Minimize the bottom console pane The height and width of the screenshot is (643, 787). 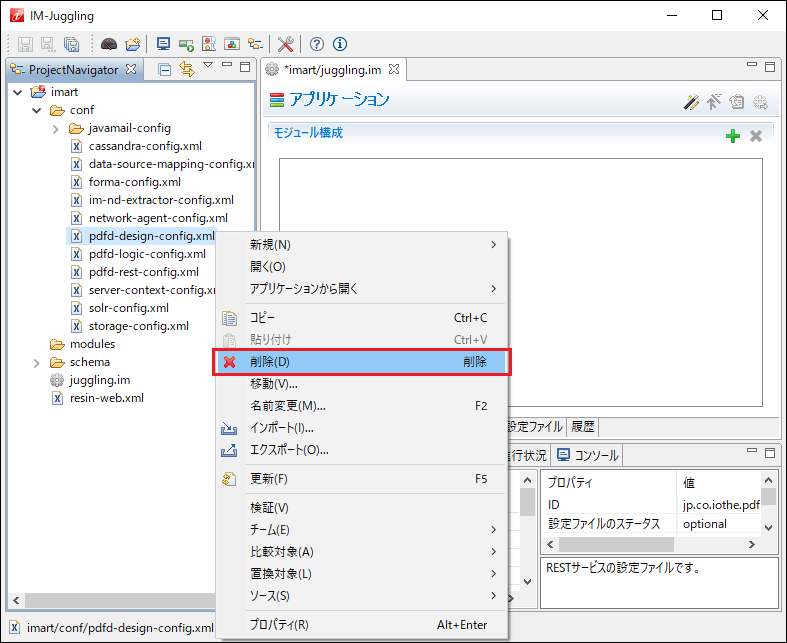[752, 450]
